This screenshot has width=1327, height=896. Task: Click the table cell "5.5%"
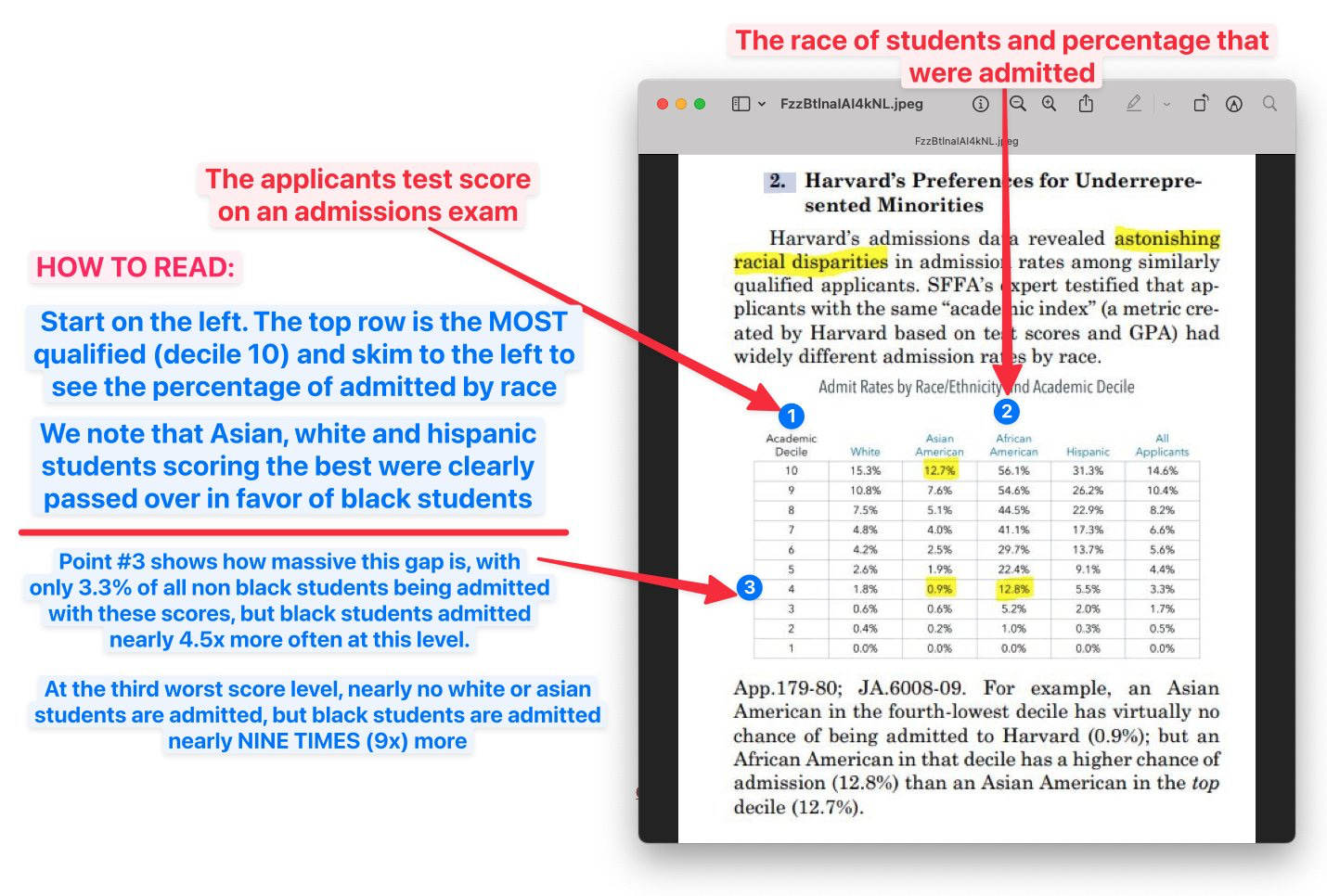pyautogui.click(x=1088, y=589)
